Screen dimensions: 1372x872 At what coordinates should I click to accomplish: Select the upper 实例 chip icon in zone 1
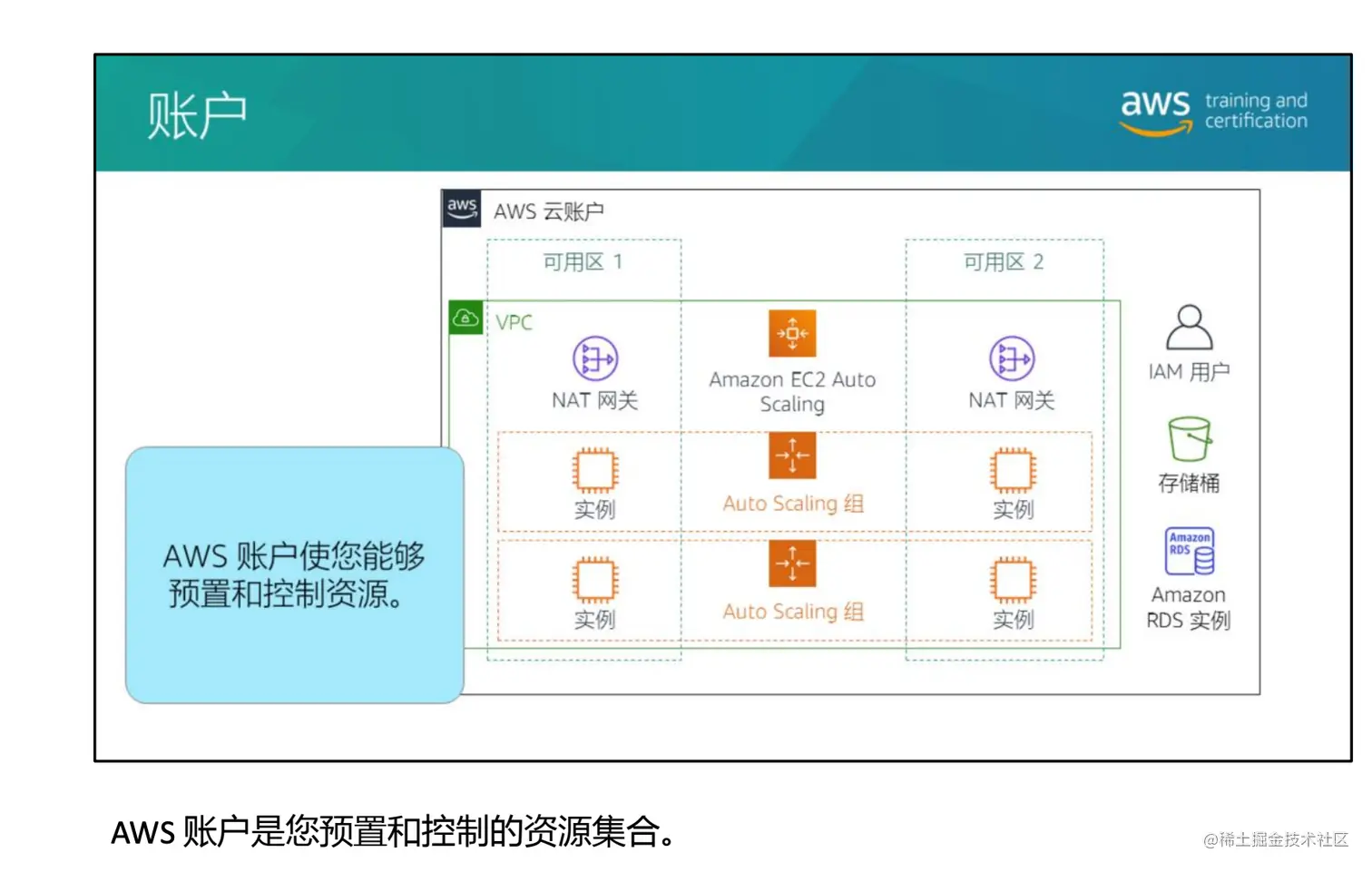pyautogui.click(x=595, y=471)
